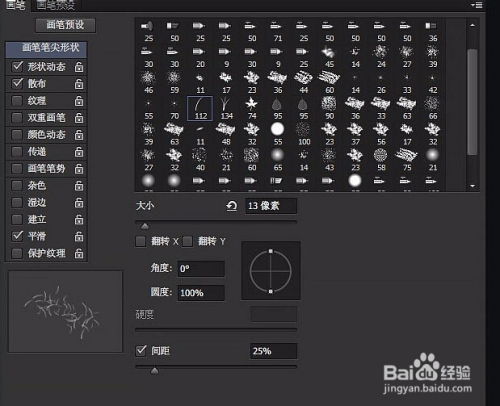This screenshot has width=500, height=406.
Task: Click the restore brush size icon
Action: click(232, 206)
